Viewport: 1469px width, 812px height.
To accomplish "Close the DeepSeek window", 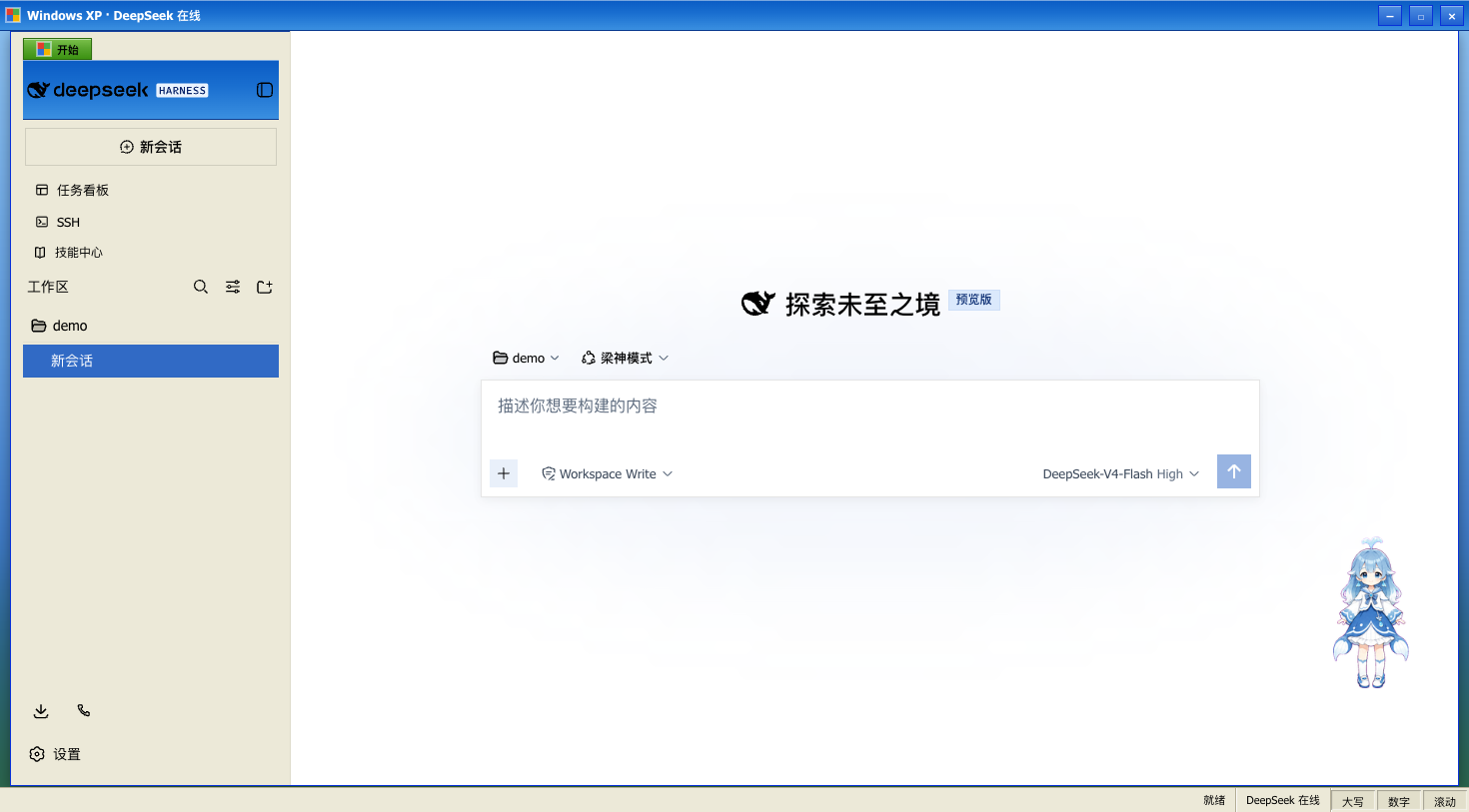I will [1452, 16].
